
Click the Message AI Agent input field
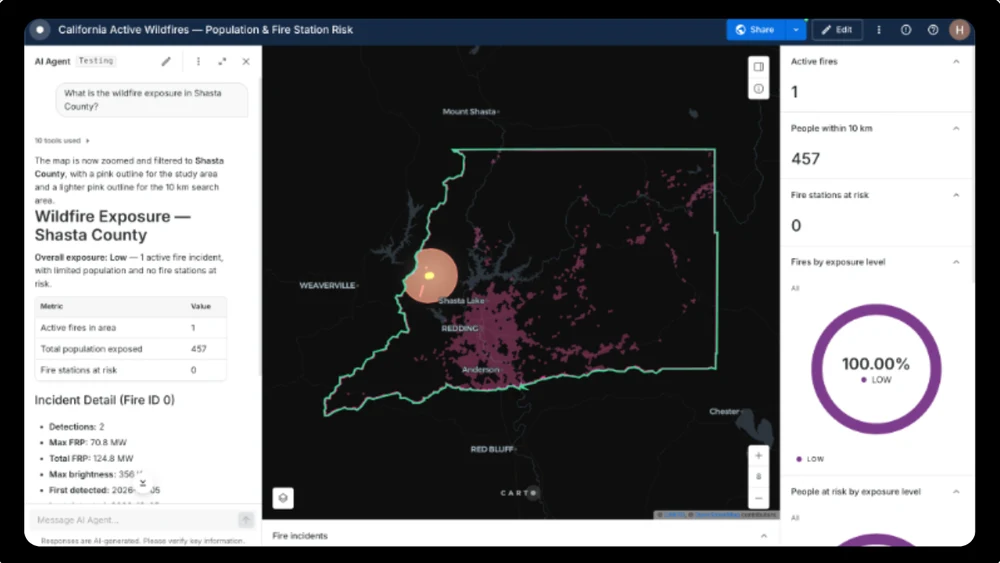(x=135, y=520)
